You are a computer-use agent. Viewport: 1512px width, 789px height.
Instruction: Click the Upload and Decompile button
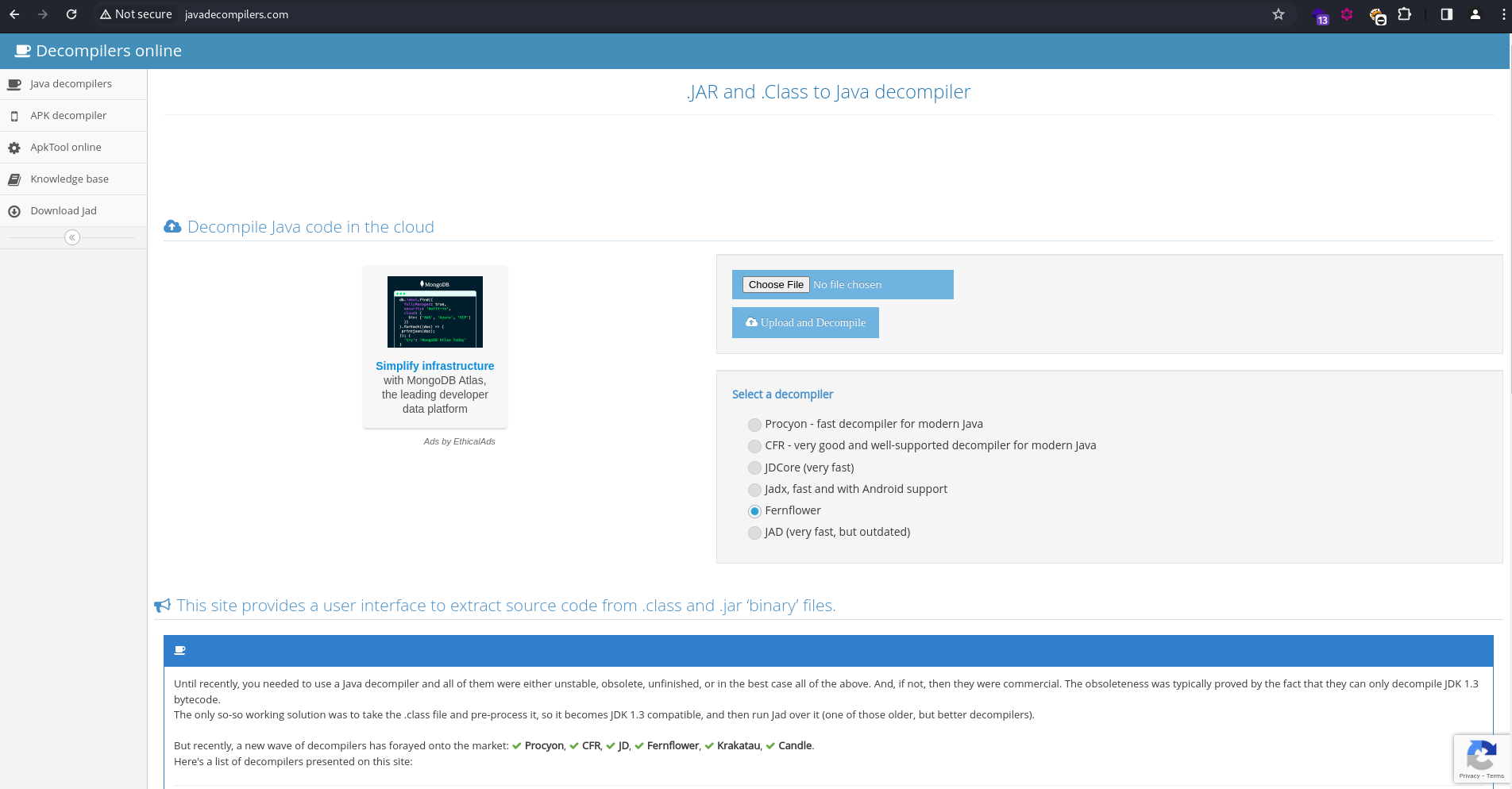click(x=805, y=322)
